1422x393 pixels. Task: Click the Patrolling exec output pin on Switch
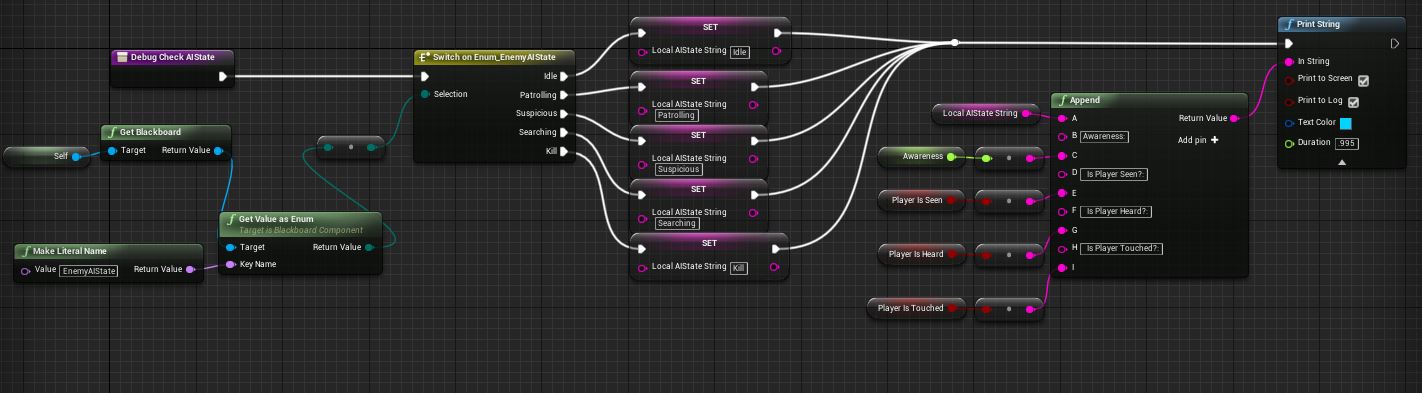pos(565,95)
